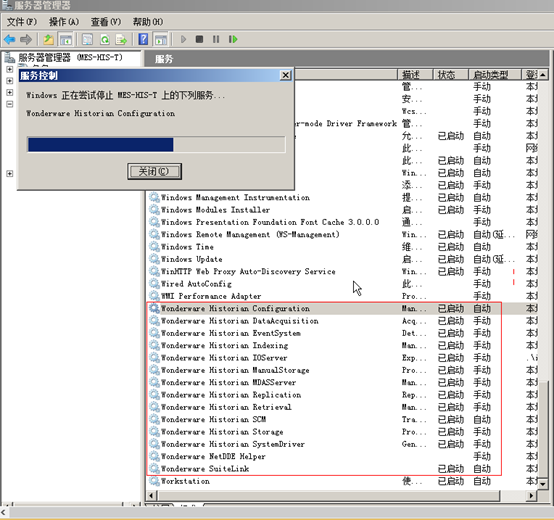Select Wonderware Historian Retrieval service
Image resolution: width=554 pixels, height=520 pixels.
(x=226, y=407)
